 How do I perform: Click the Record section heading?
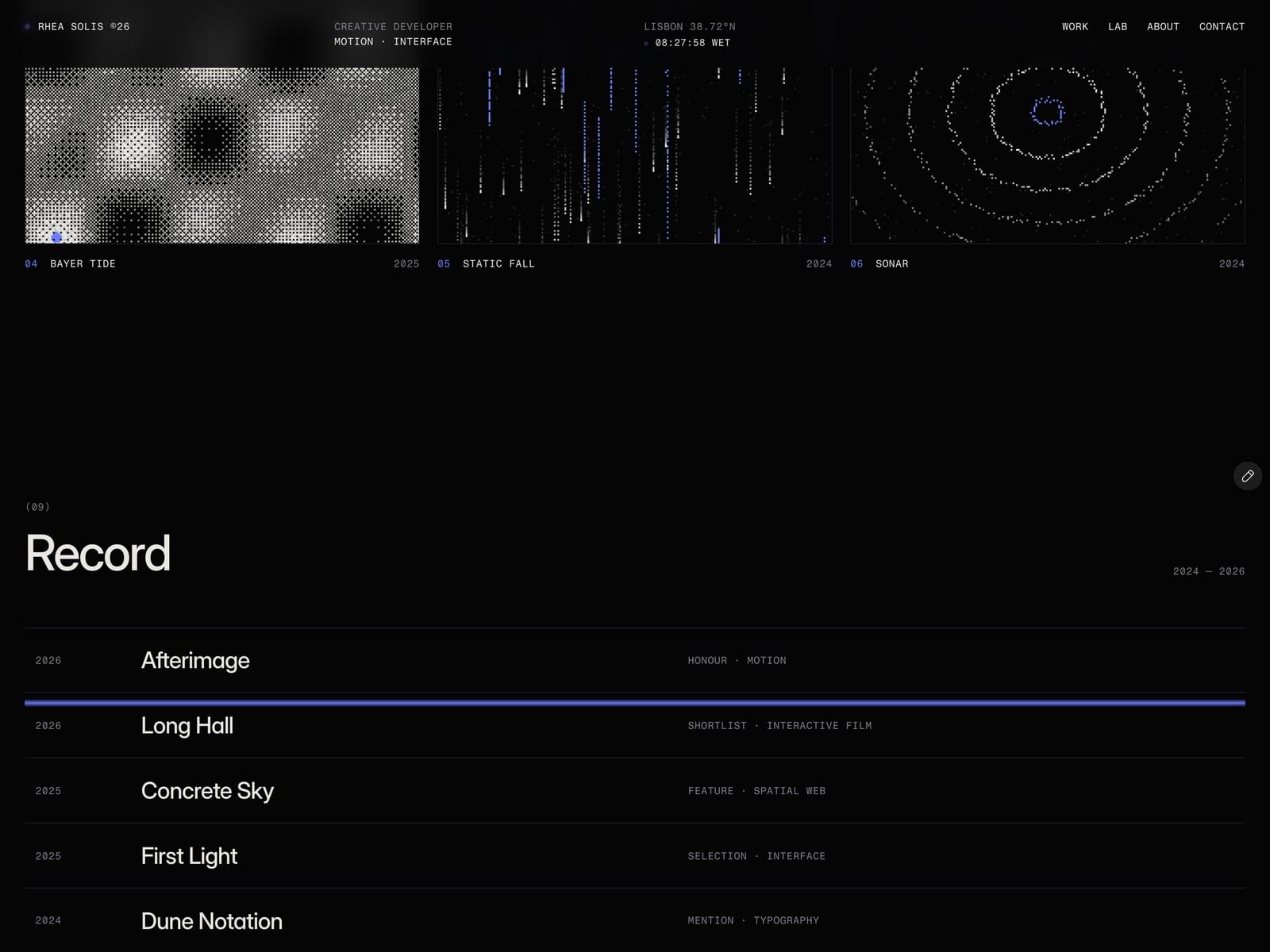pos(98,553)
